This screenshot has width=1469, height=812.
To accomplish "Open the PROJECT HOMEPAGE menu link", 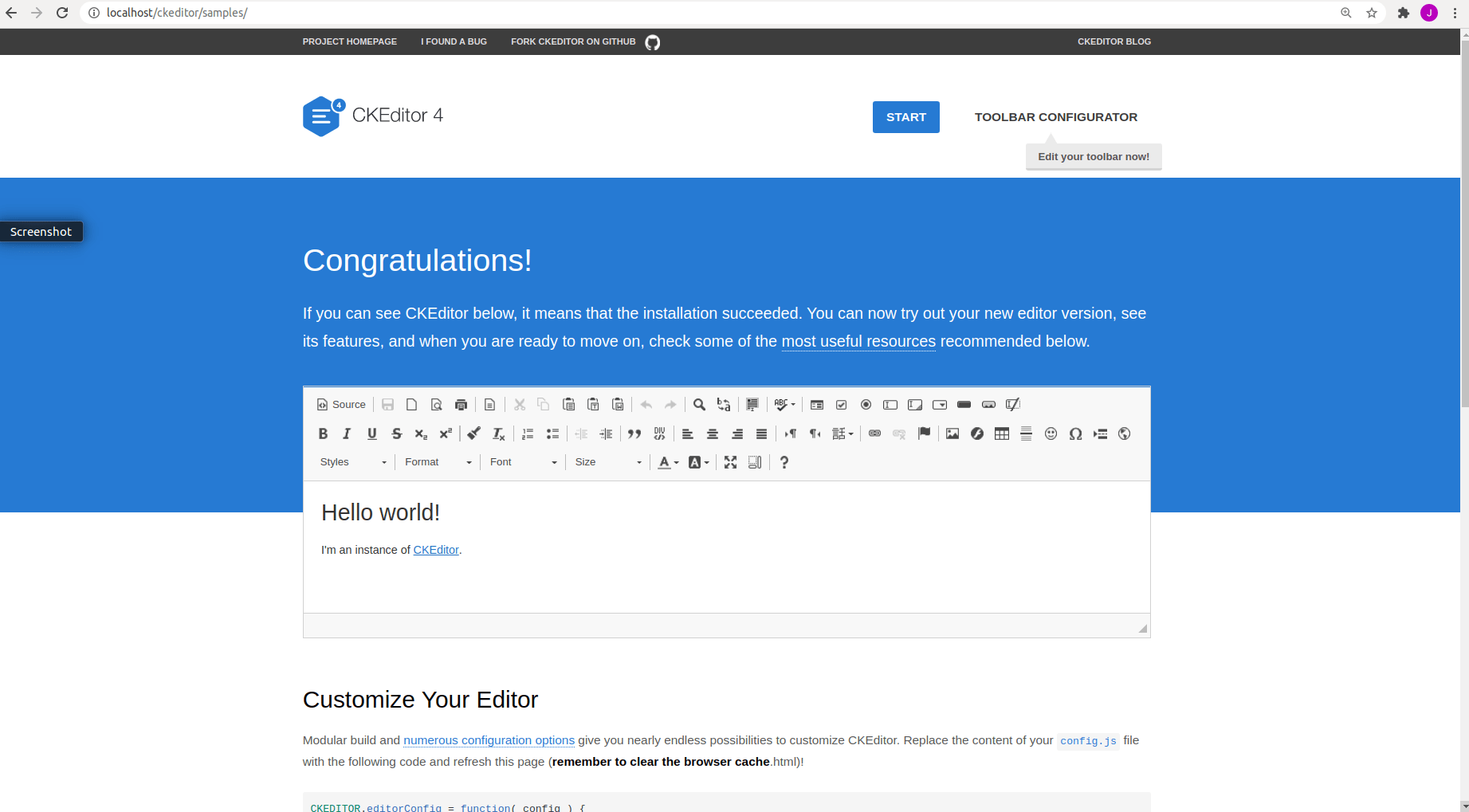I will [350, 41].
